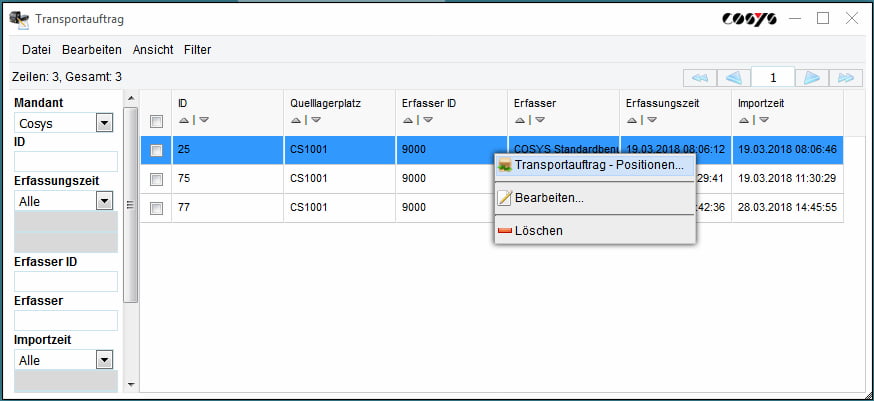Go to next page arrow icon
This screenshot has height=401, width=874.
[812, 78]
